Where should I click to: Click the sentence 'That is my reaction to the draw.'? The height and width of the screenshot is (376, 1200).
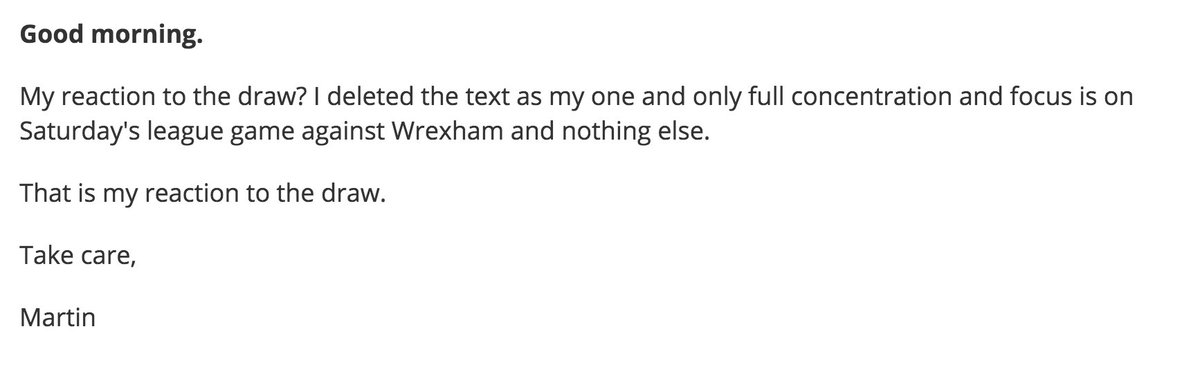pos(202,194)
